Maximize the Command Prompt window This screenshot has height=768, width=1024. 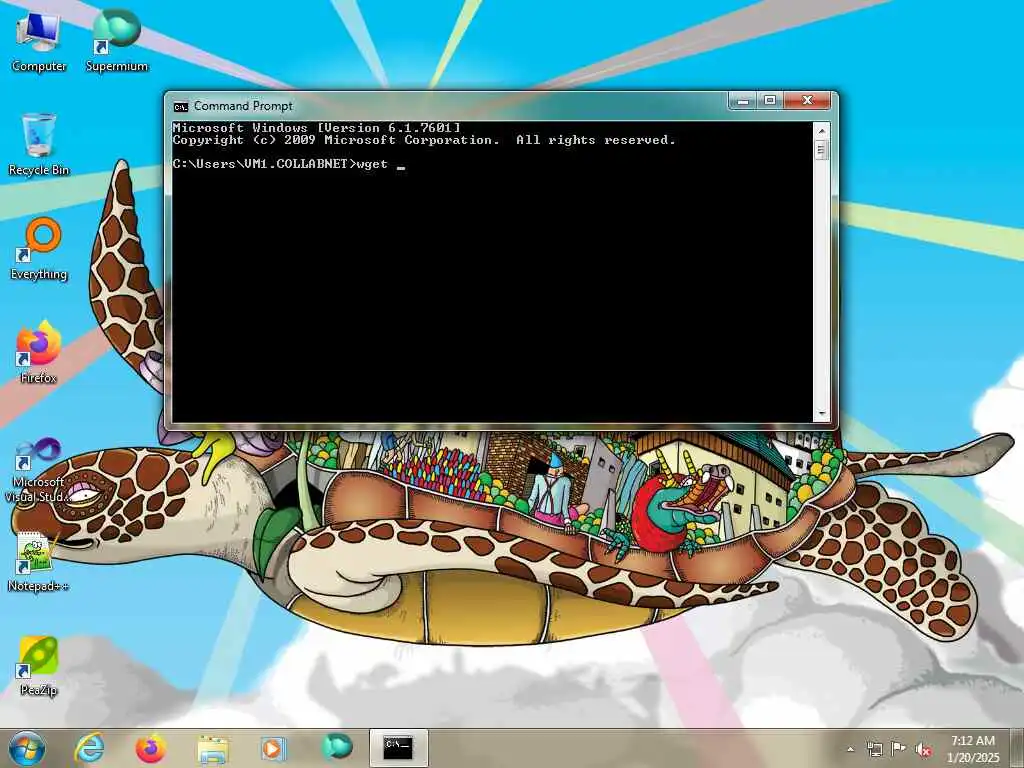click(x=770, y=101)
